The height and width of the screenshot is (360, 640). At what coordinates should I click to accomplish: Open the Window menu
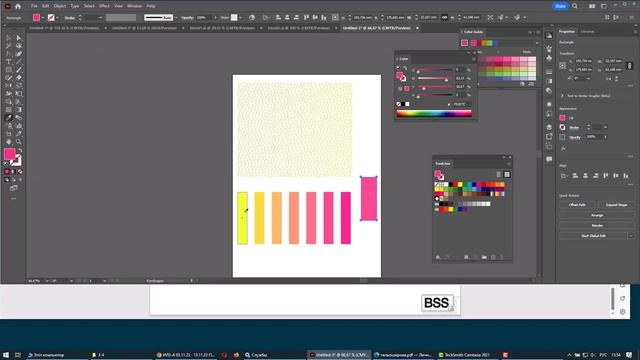pyautogui.click(x=134, y=6)
